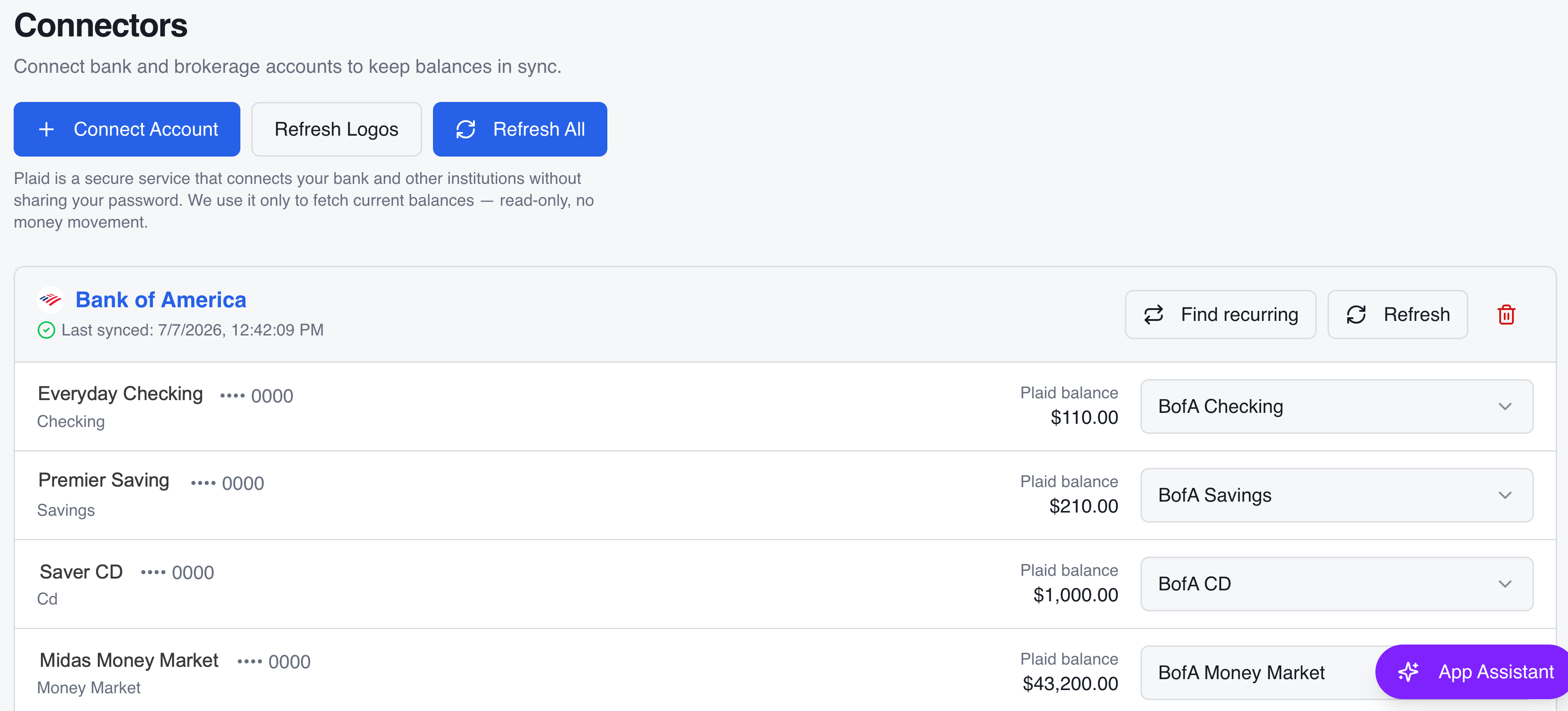Click the Bank of America logo

point(51,300)
